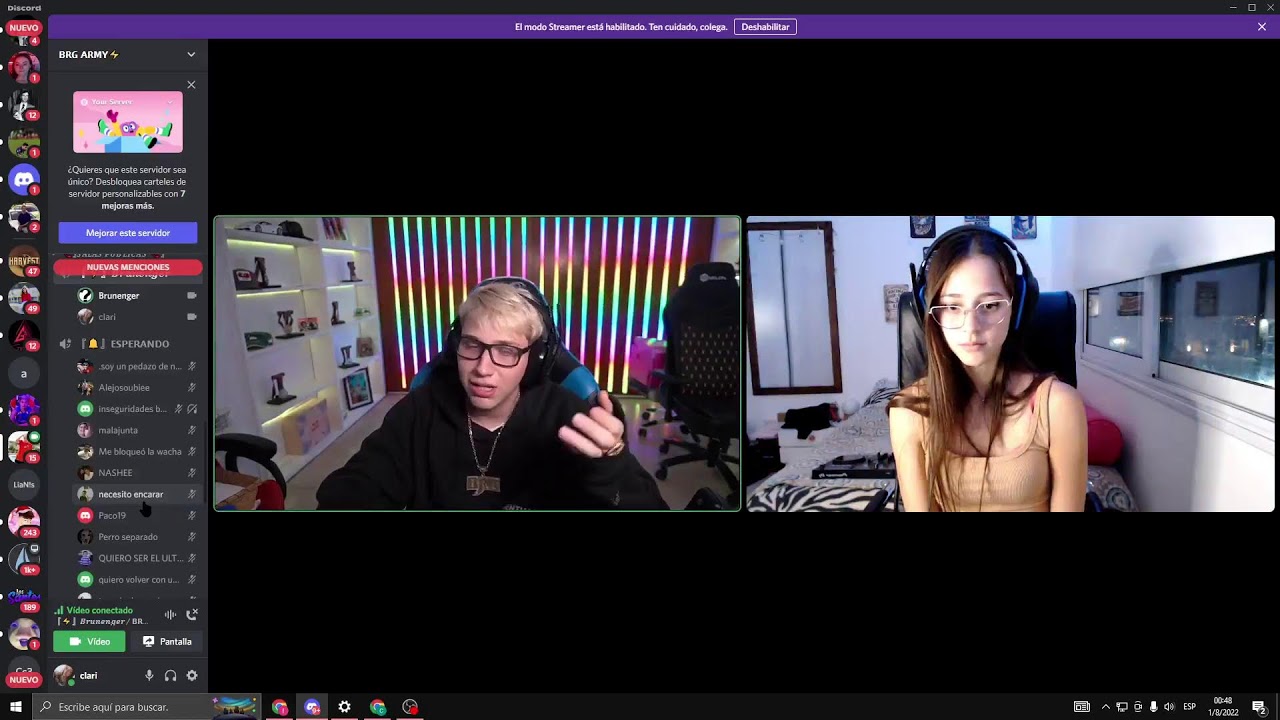Jump to NUEVAS MENCIONES pill

click(128, 268)
